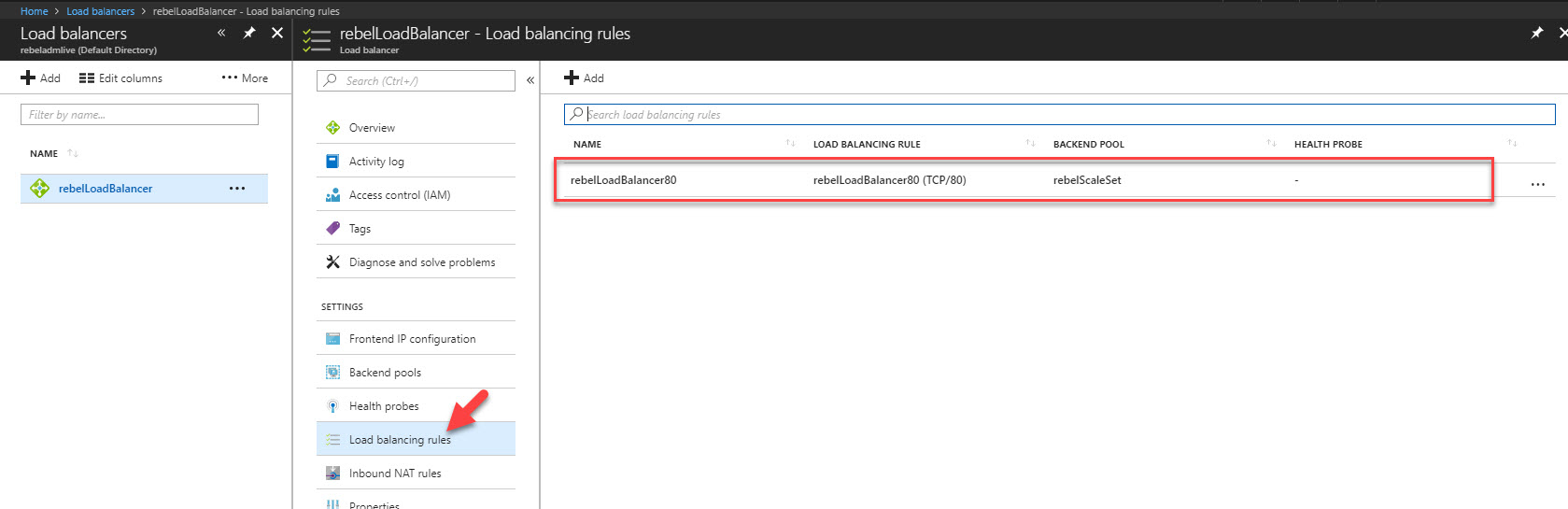Click the Properties bars icon
The width and height of the screenshot is (1568, 509).
[x=332, y=504]
